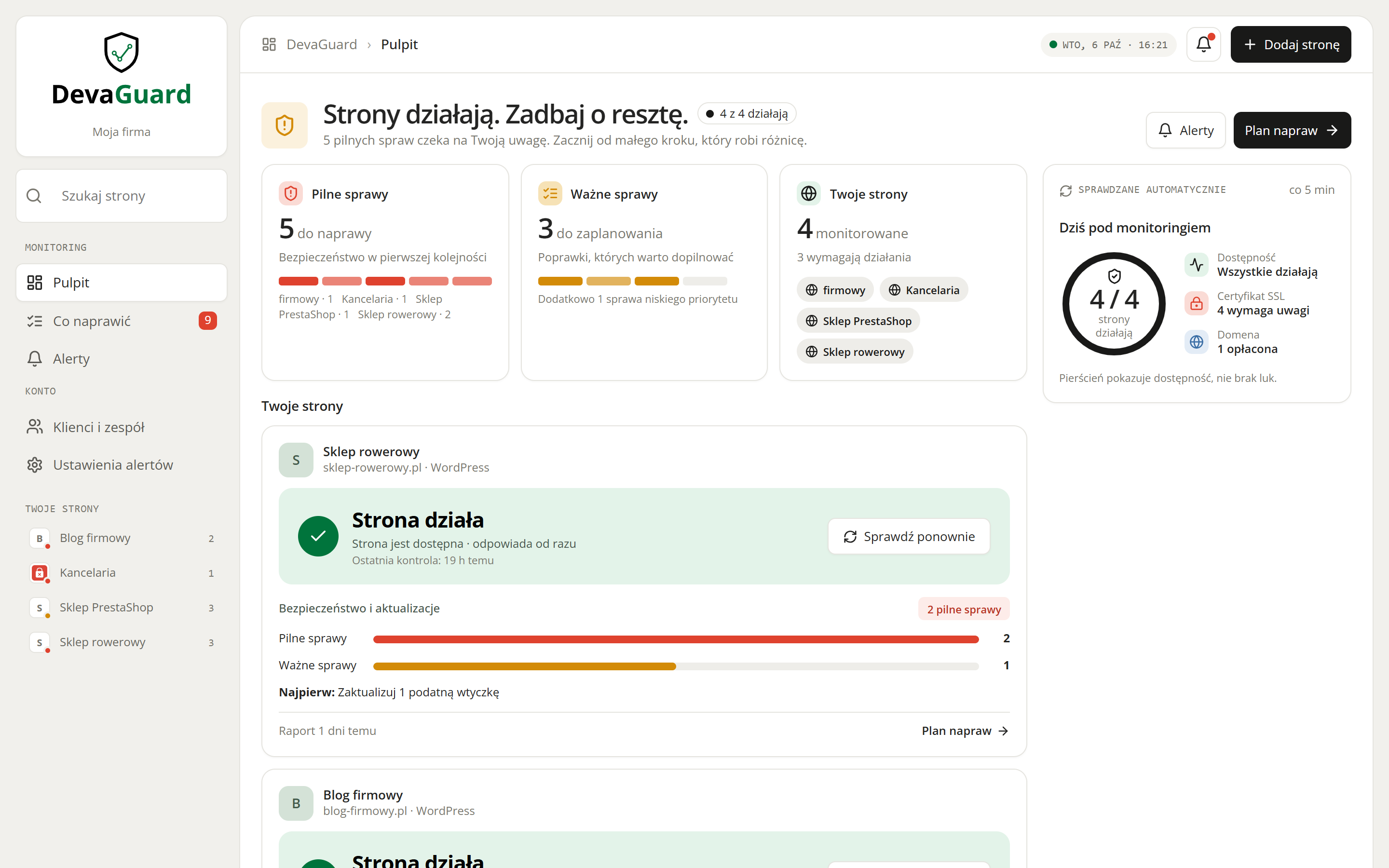Click the S avatar of the Sklep rowerowy card
1389x868 pixels.
click(x=296, y=460)
